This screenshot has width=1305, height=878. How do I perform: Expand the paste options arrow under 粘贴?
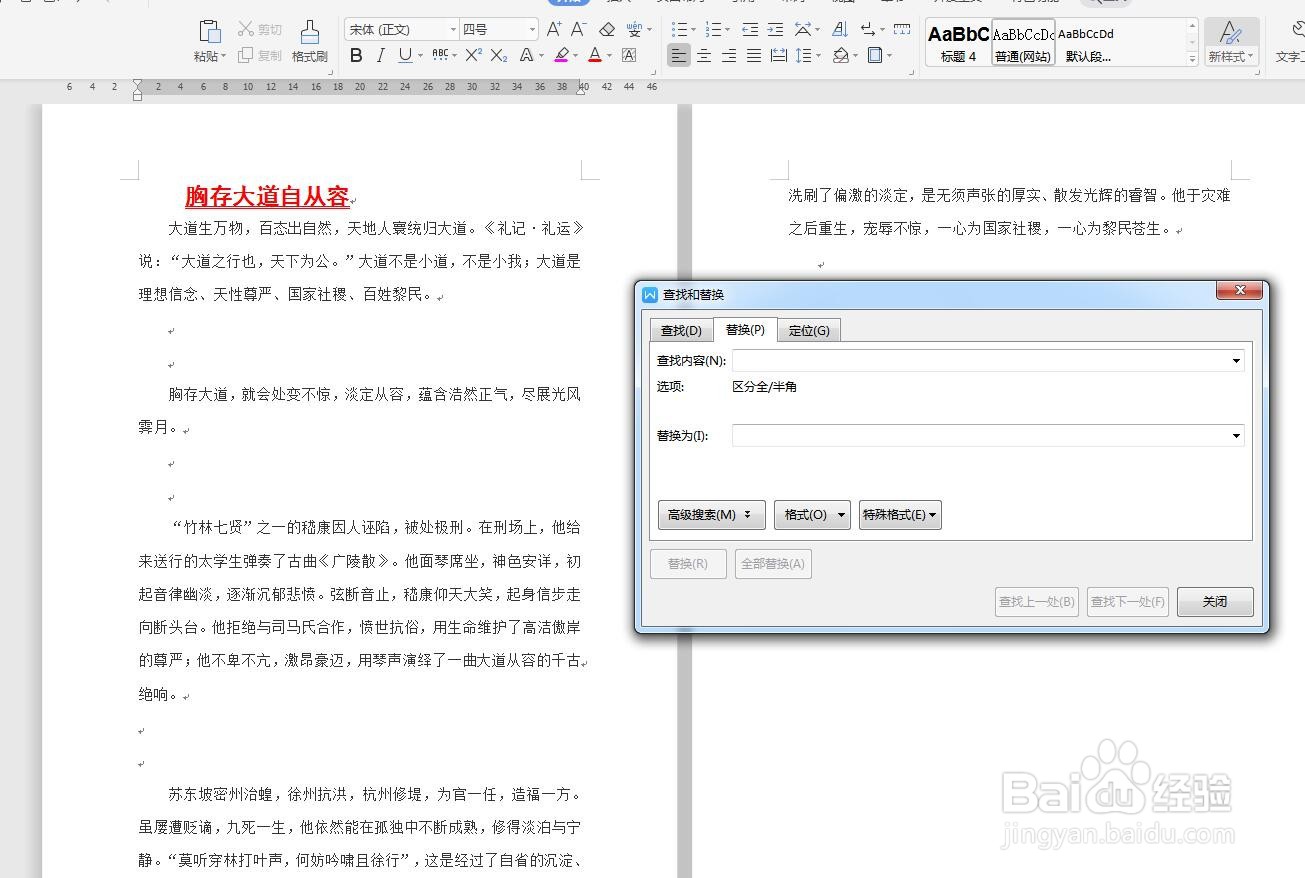point(224,57)
